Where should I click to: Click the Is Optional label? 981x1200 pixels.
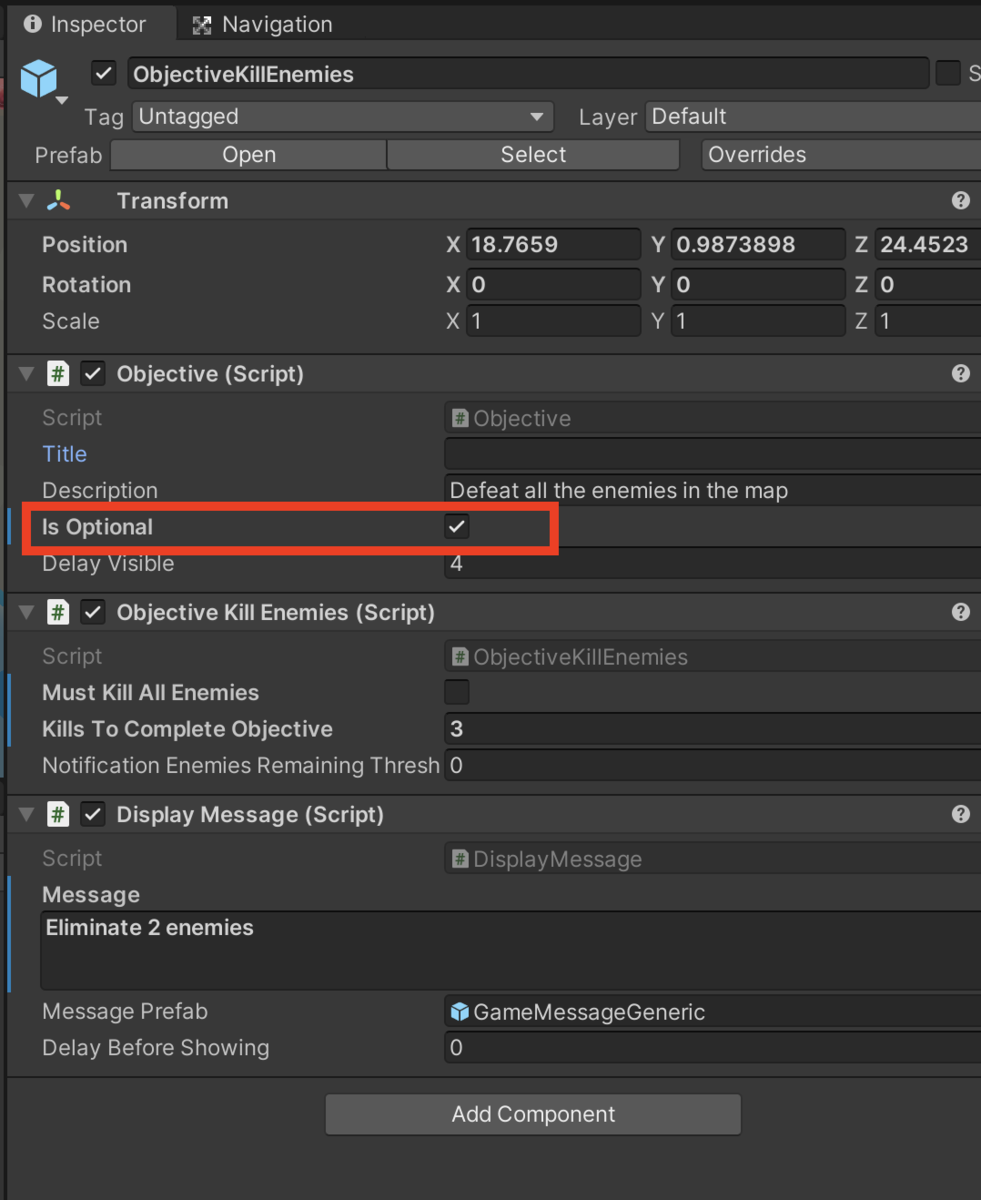click(x=97, y=527)
